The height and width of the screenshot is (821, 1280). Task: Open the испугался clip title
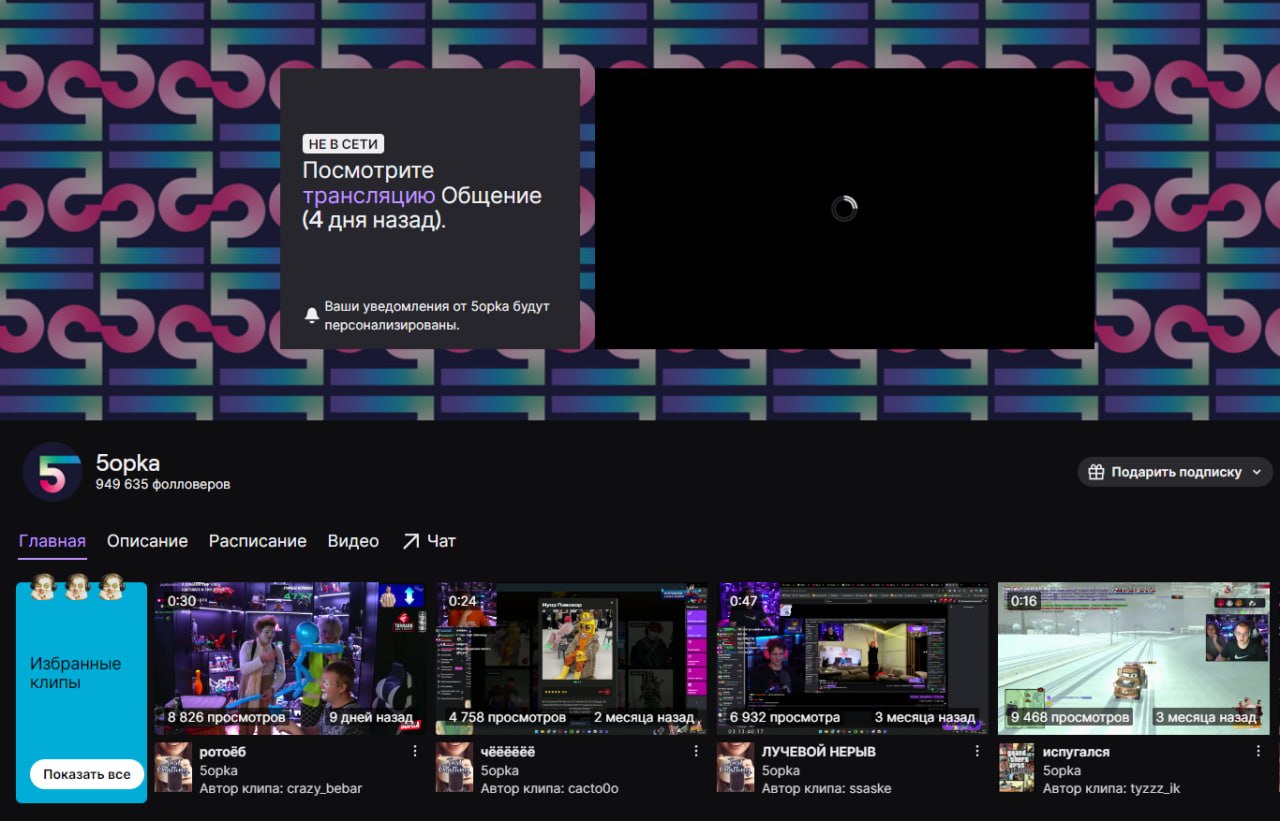[1076, 751]
